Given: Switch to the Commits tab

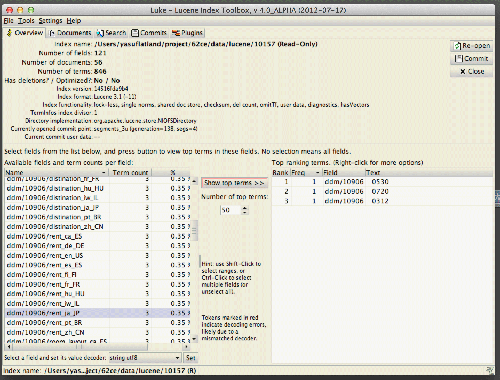Looking at the screenshot, I should tap(149, 33).
